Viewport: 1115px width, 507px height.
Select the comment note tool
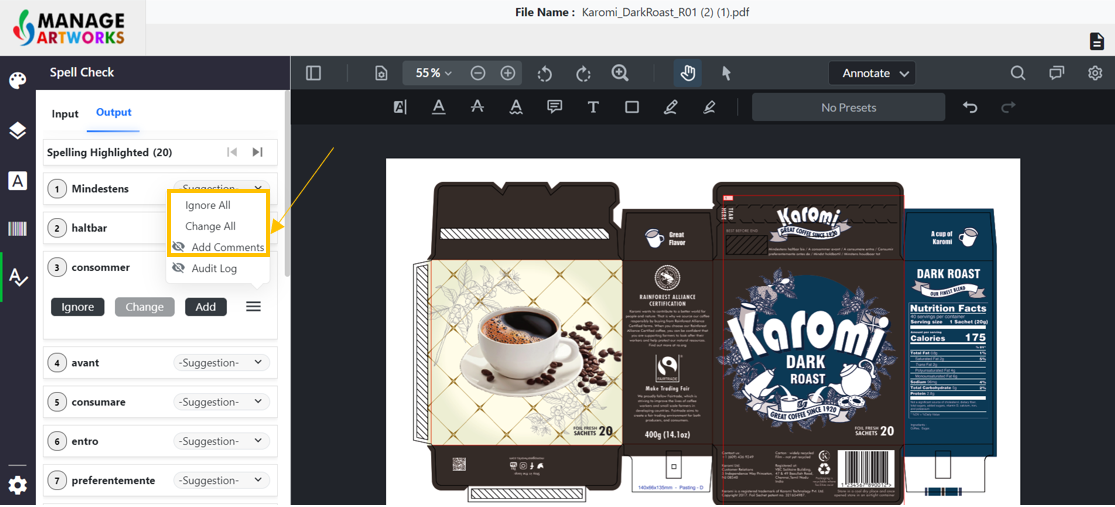555,107
